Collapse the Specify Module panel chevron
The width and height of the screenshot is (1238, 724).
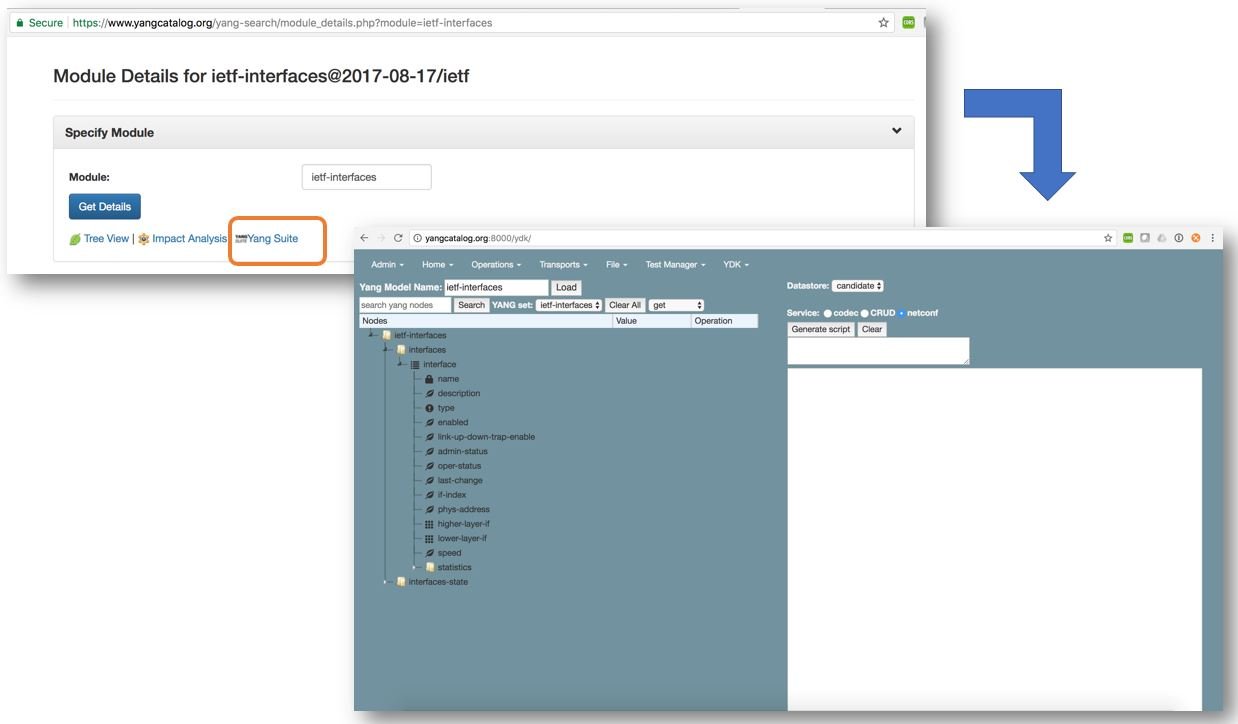click(896, 131)
